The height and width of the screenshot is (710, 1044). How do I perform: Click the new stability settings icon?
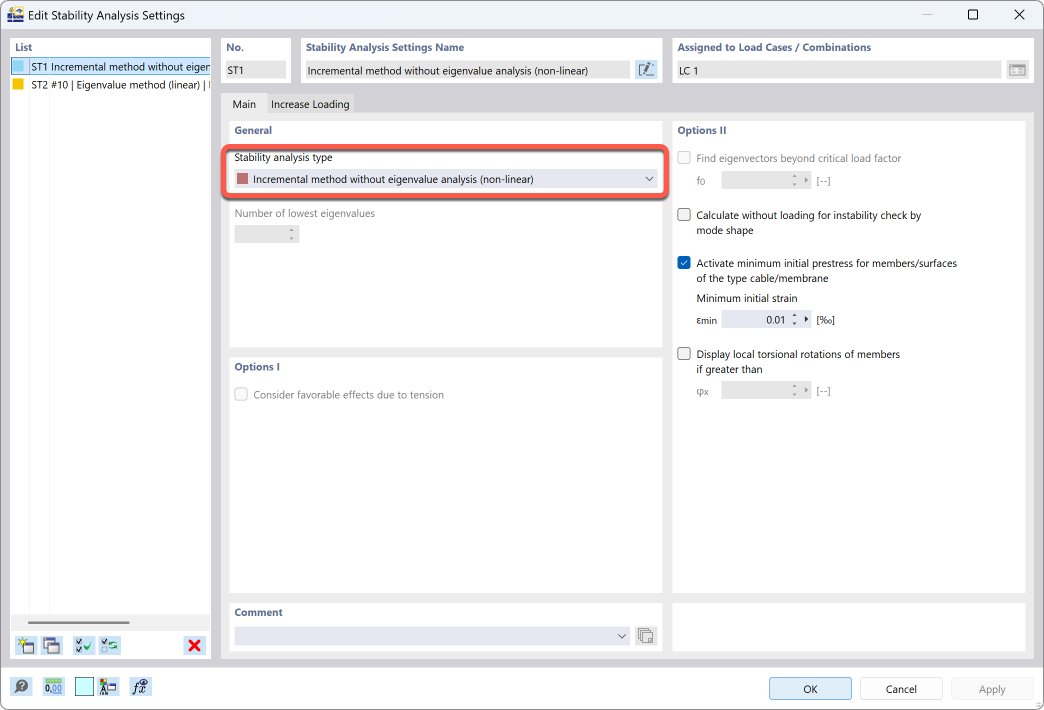pyautogui.click(x=26, y=646)
